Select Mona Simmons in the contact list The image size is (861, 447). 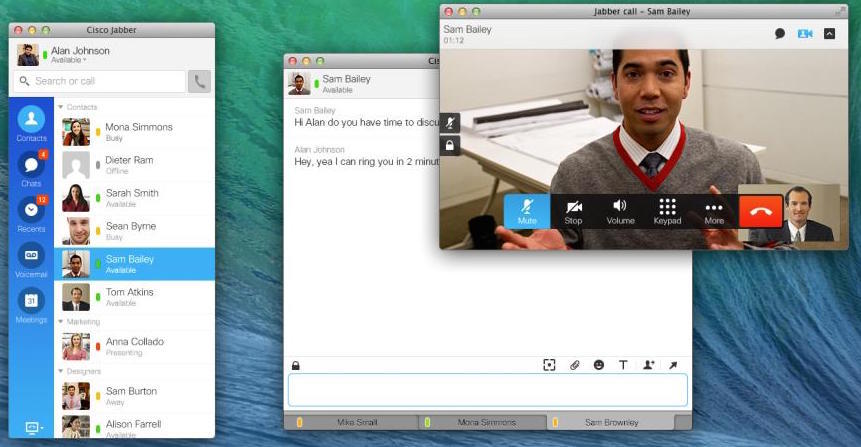[x=135, y=132]
